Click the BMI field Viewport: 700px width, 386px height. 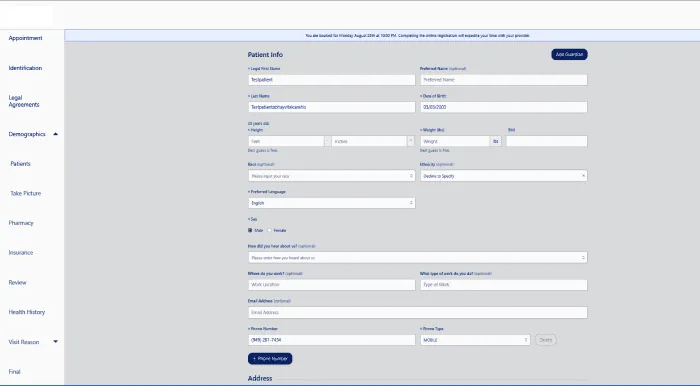(x=546, y=141)
